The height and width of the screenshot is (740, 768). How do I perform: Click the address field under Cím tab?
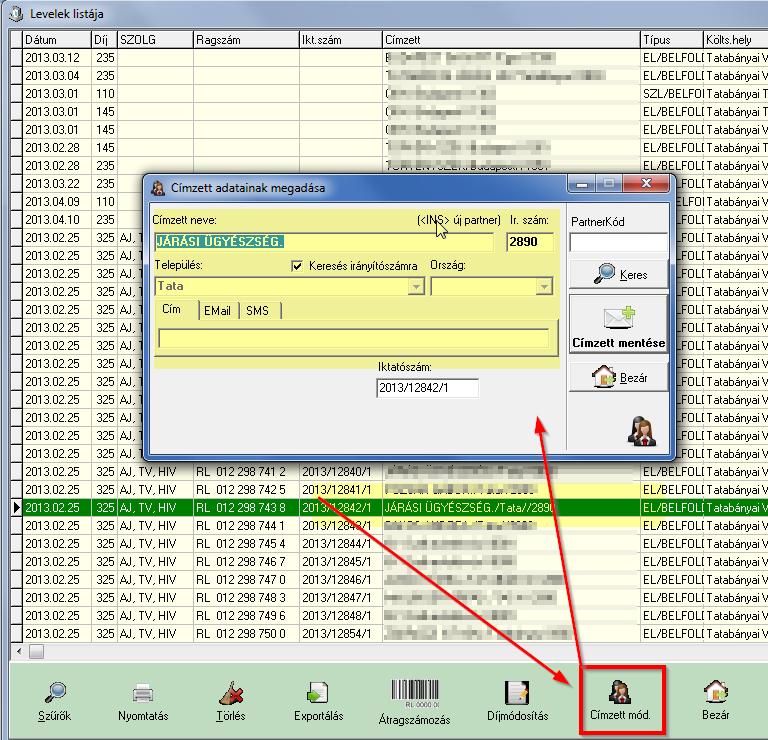354,338
